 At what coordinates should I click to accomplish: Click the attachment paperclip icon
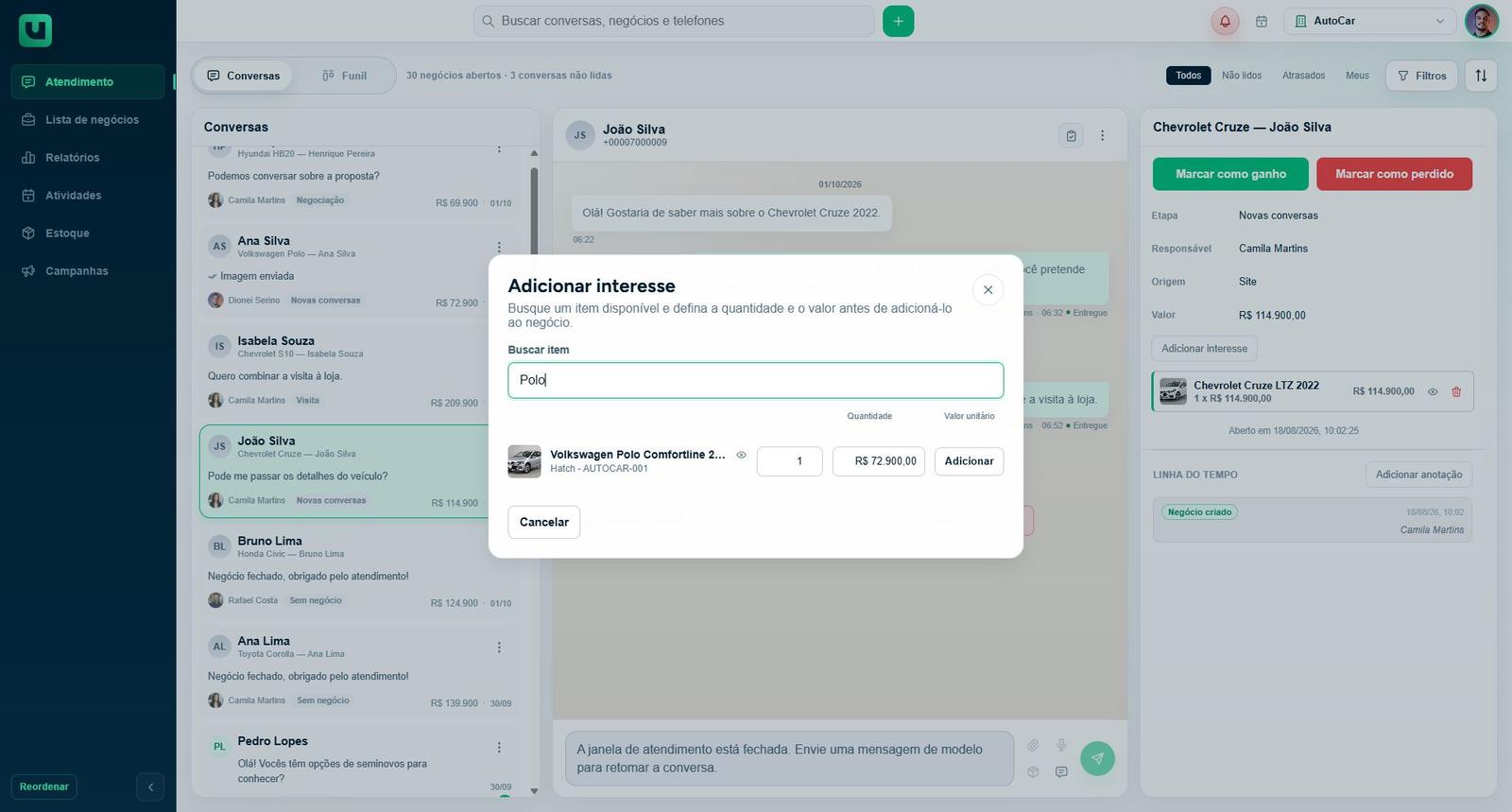(x=1033, y=745)
